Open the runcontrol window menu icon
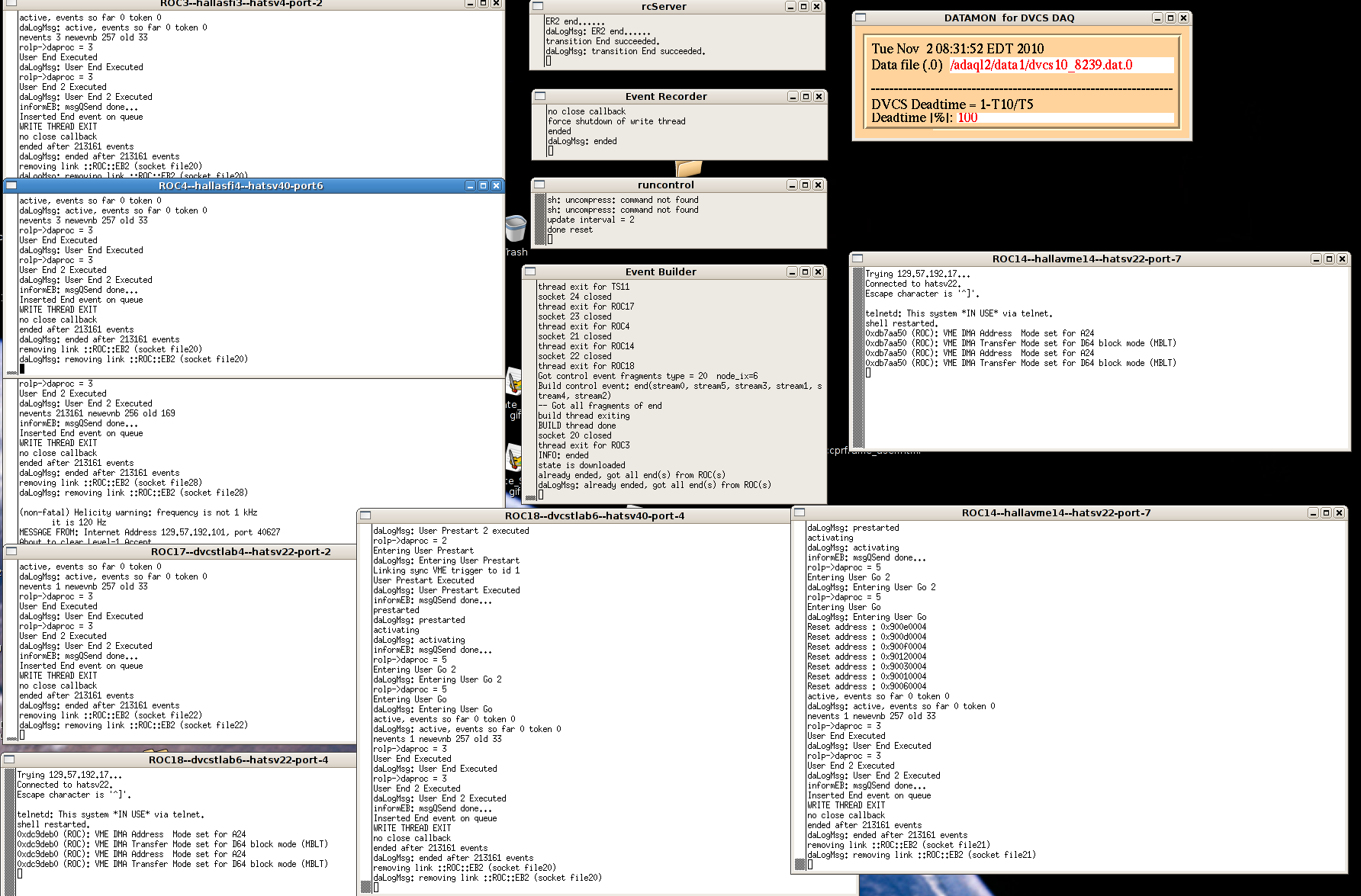This screenshot has width=1361, height=896. tap(539, 185)
